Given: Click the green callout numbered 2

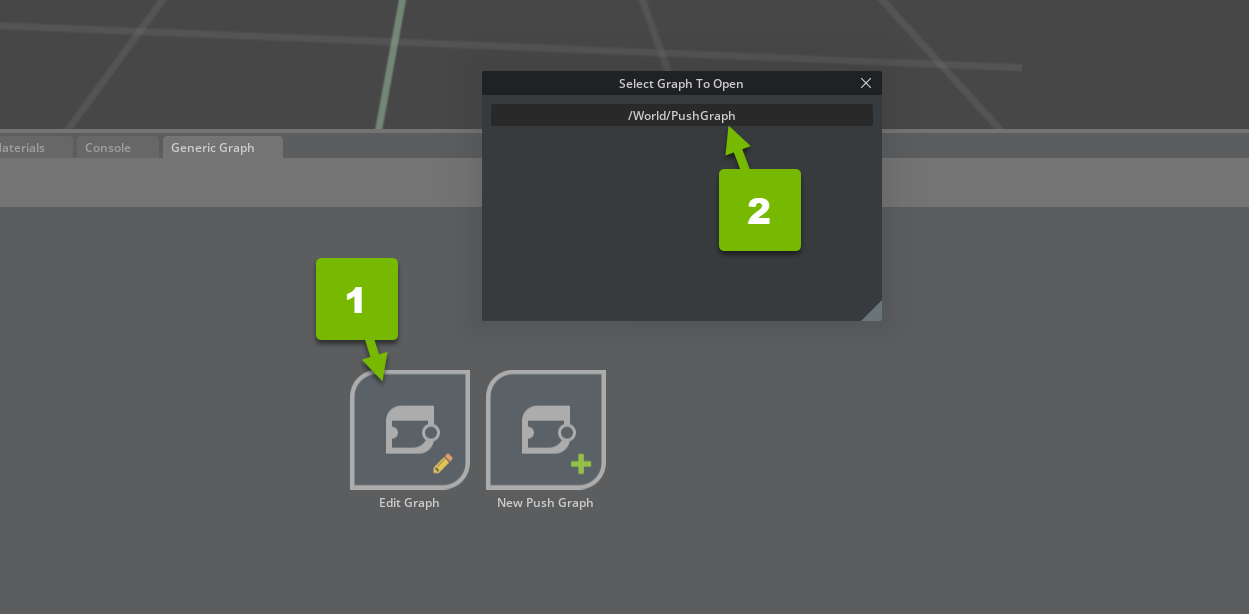Looking at the screenshot, I should click(x=760, y=210).
